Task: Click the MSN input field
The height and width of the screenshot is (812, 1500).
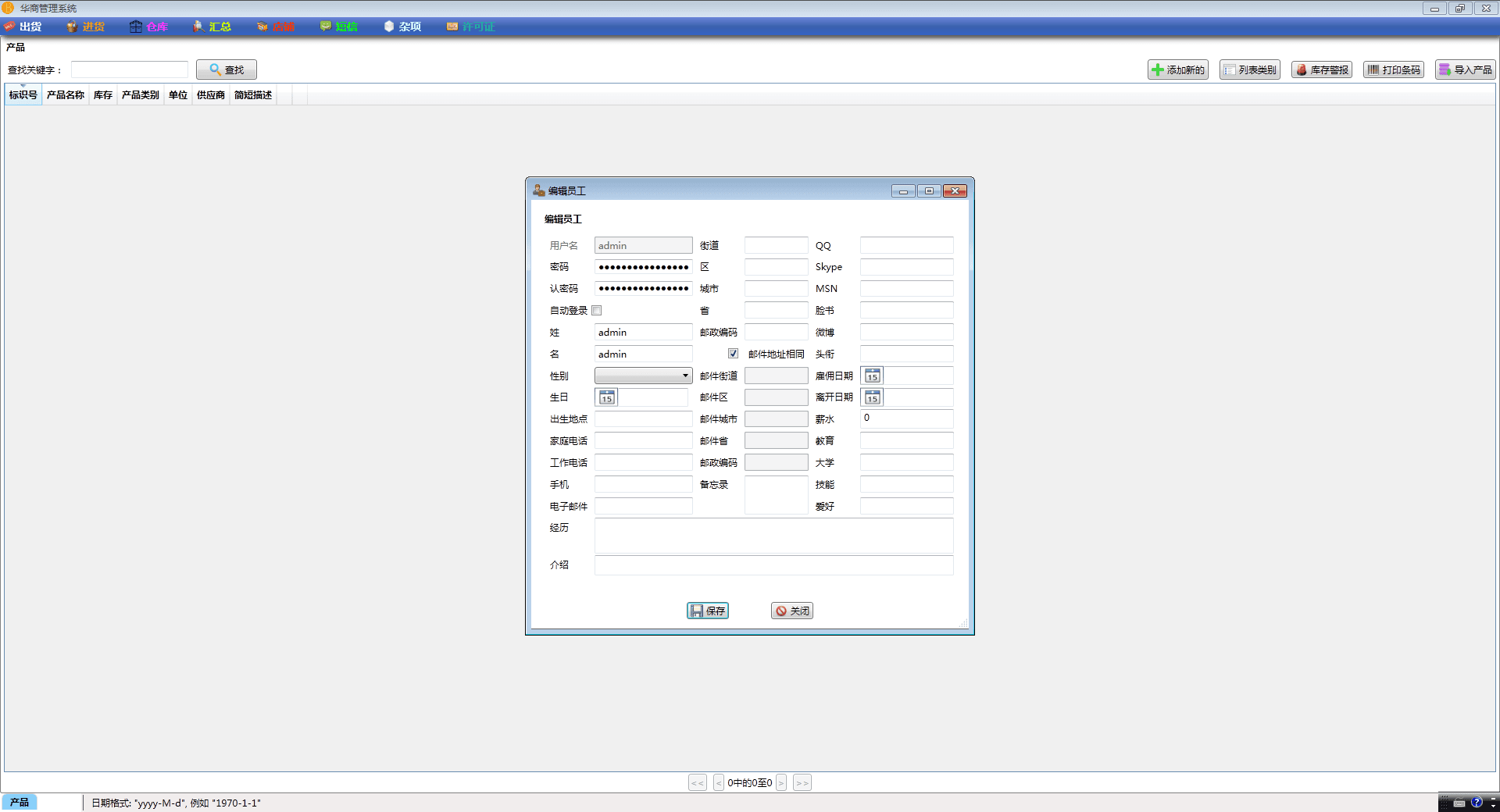Action: [907, 289]
